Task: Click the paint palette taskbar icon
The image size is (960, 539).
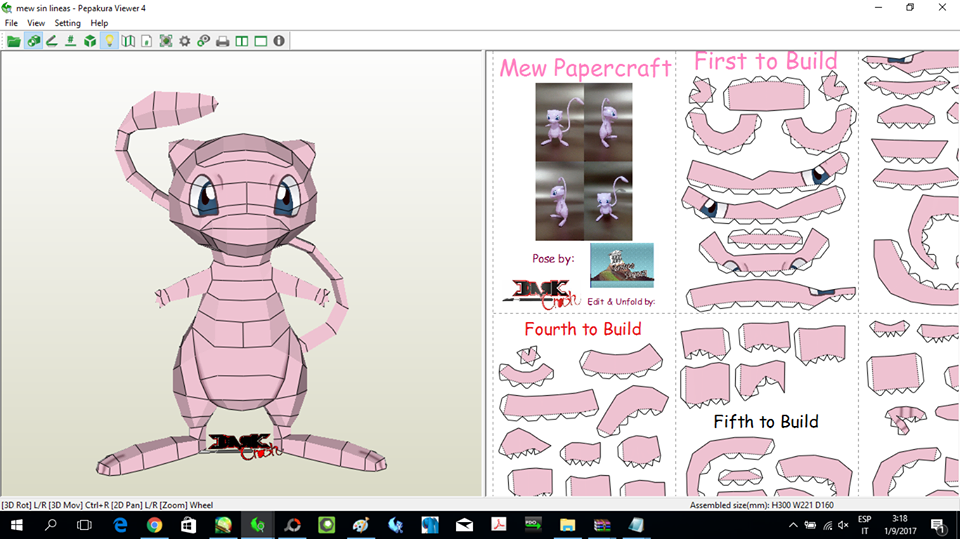Action: point(361,525)
